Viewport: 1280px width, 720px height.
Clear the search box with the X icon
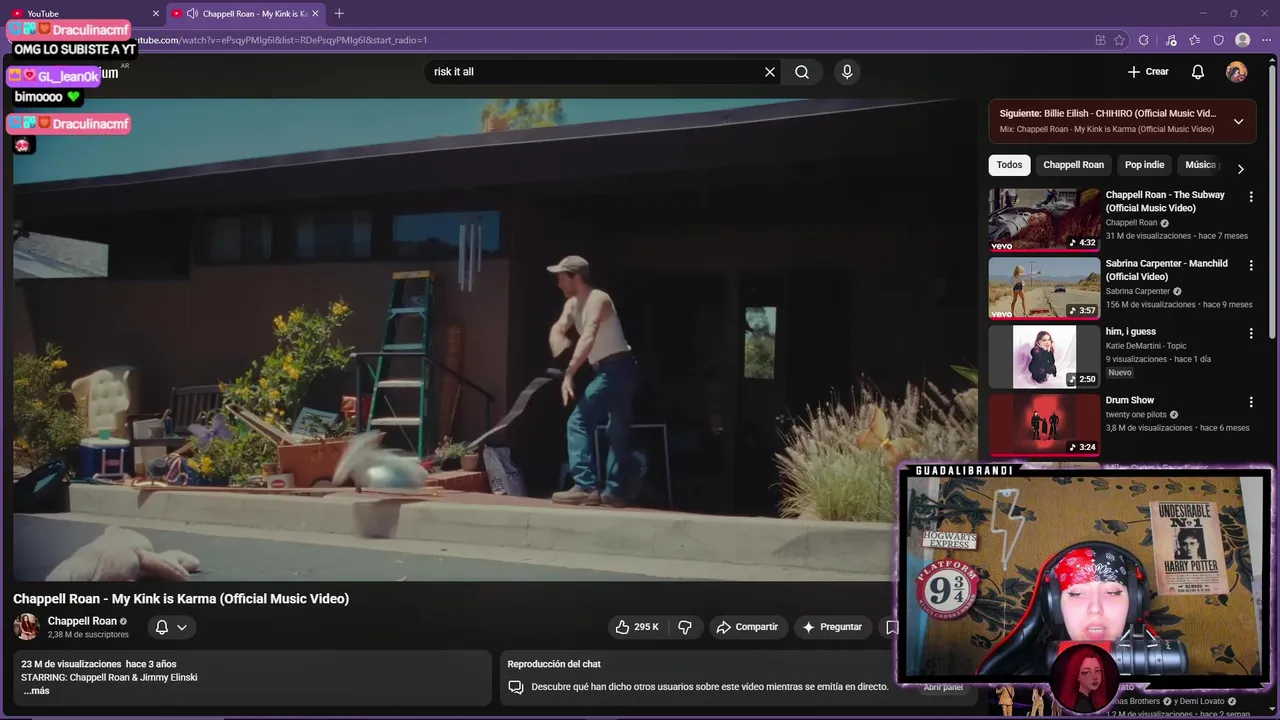tap(770, 72)
